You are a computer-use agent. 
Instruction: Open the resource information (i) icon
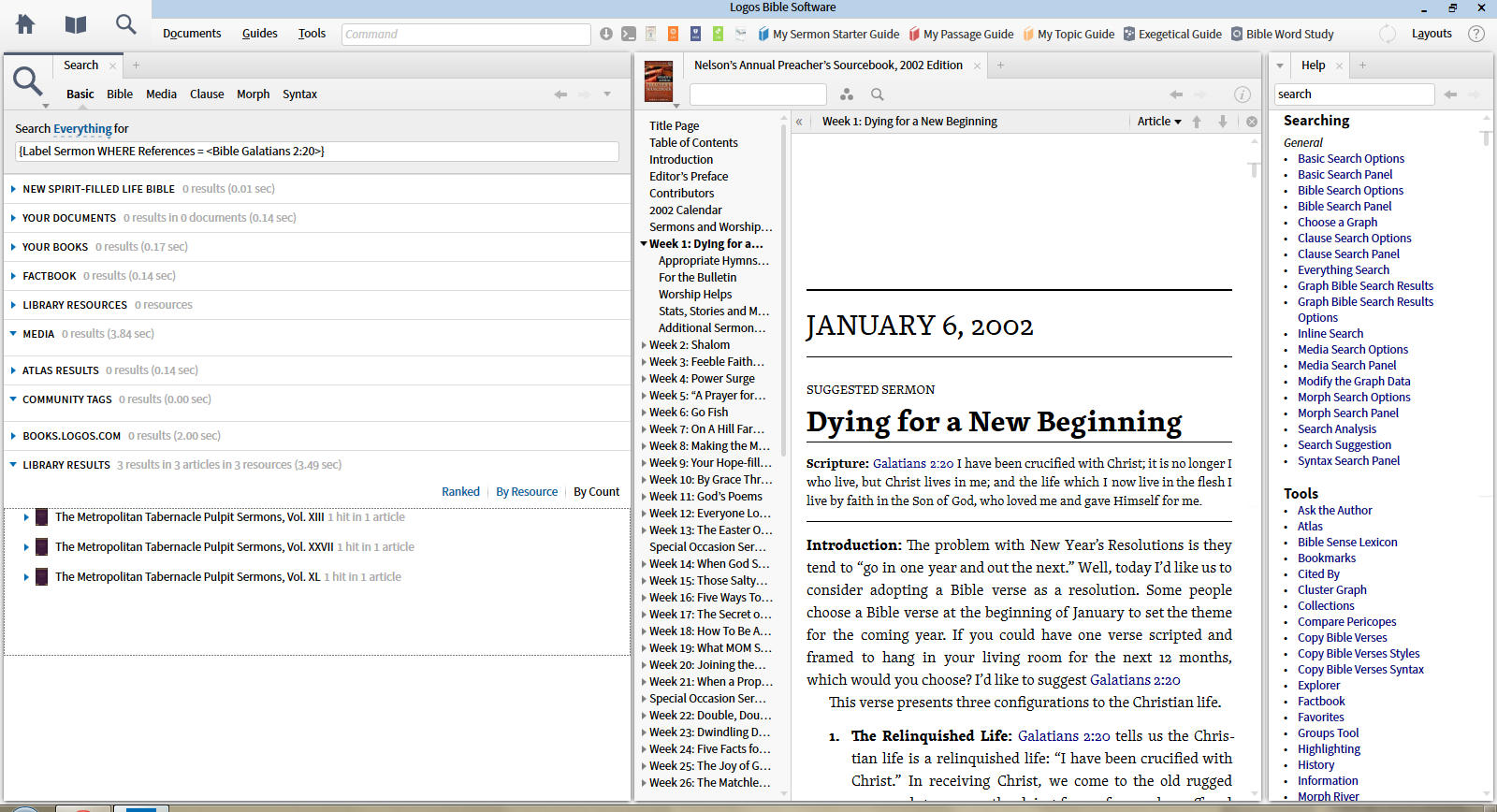point(1243,94)
